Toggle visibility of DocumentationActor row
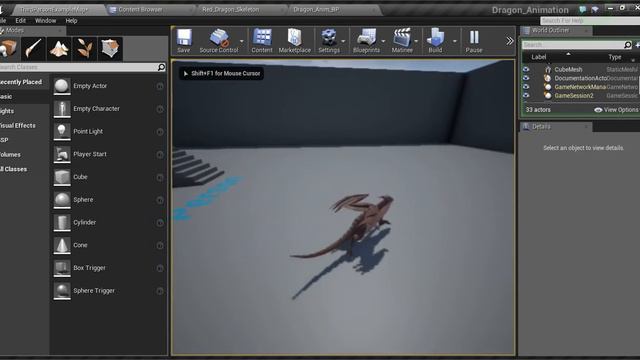 pos(526,78)
